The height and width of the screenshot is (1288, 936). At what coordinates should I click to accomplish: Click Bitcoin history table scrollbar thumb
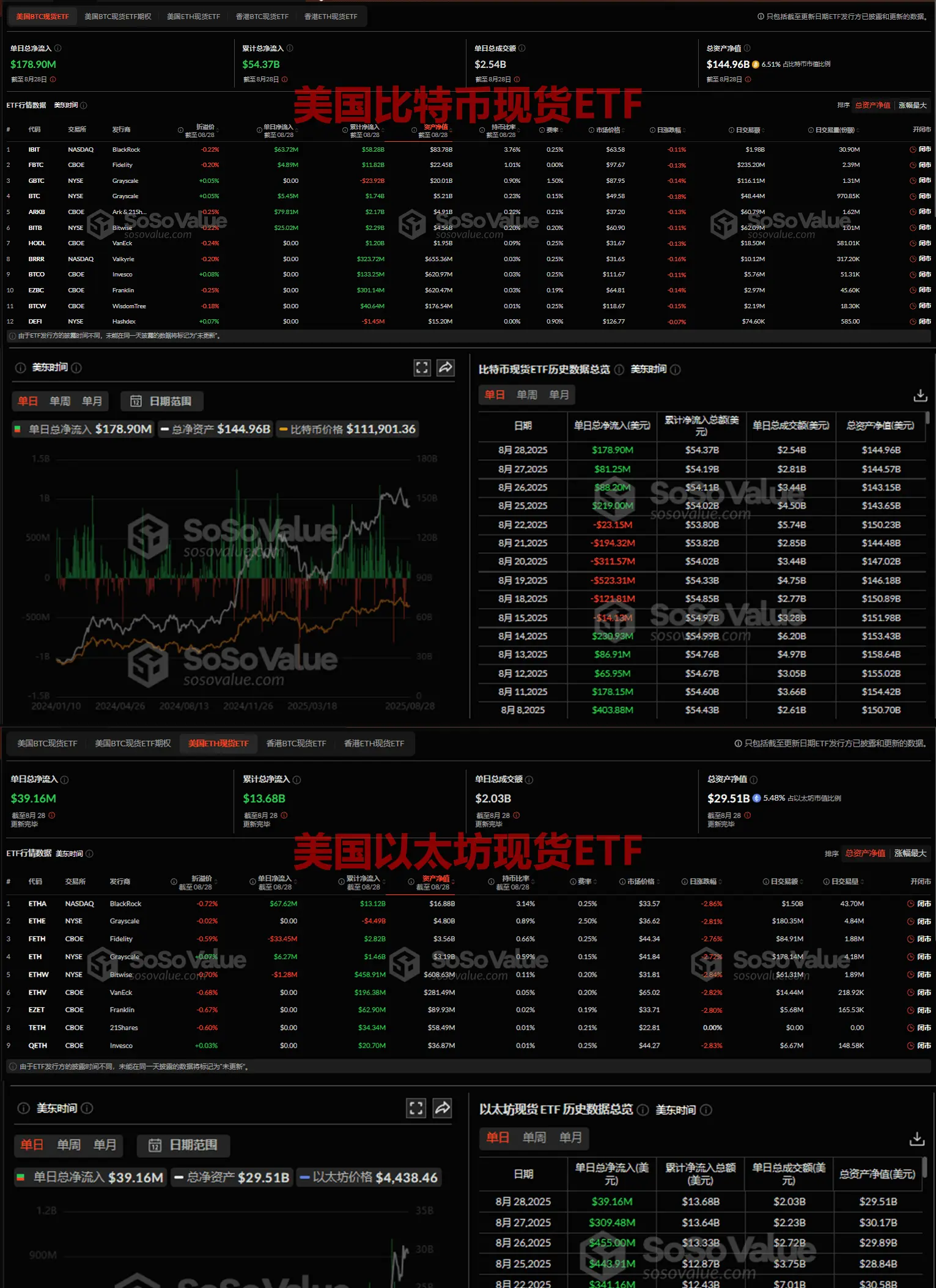click(927, 418)
